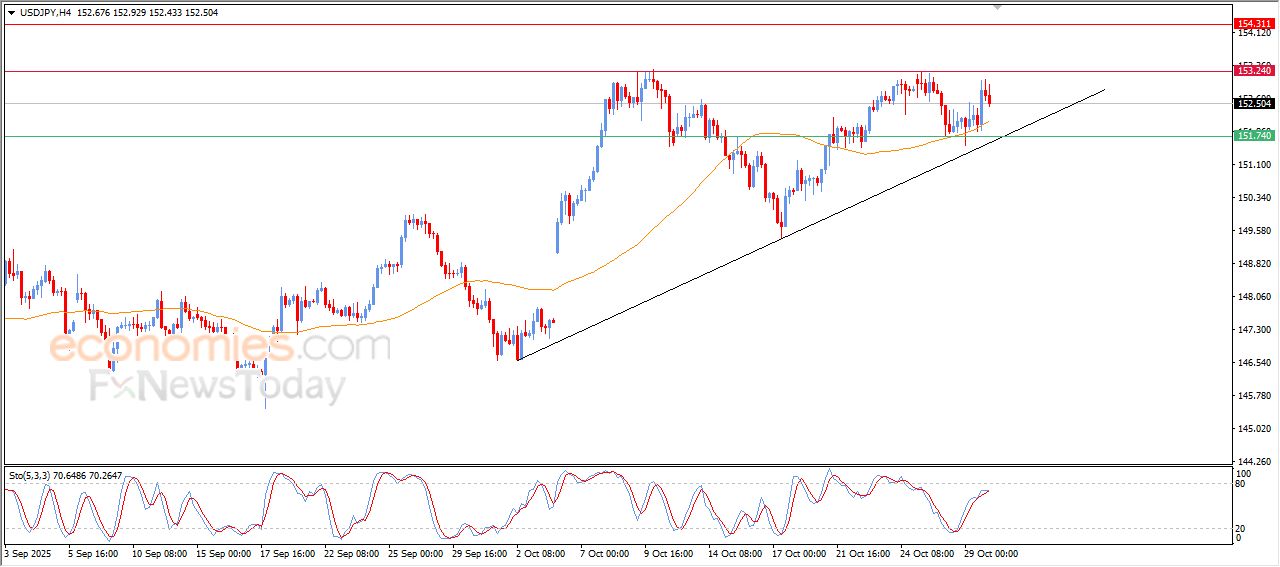Click the red 153.240 price label
The height and width of the screenshot is (567, 1280).
(1254, 70)
